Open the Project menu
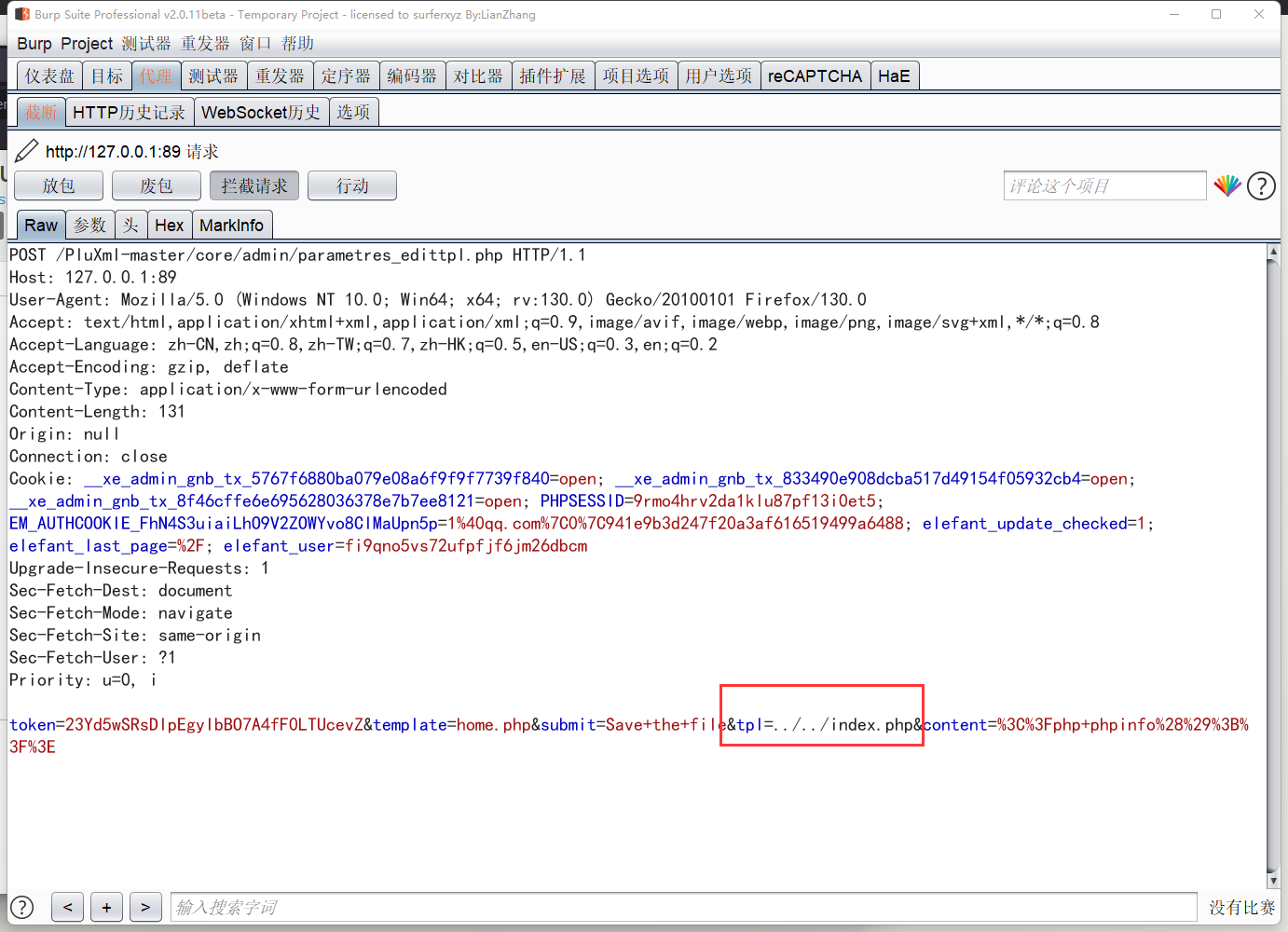Viewport: 1288px width, 932px height. click(x=87, y=44)
